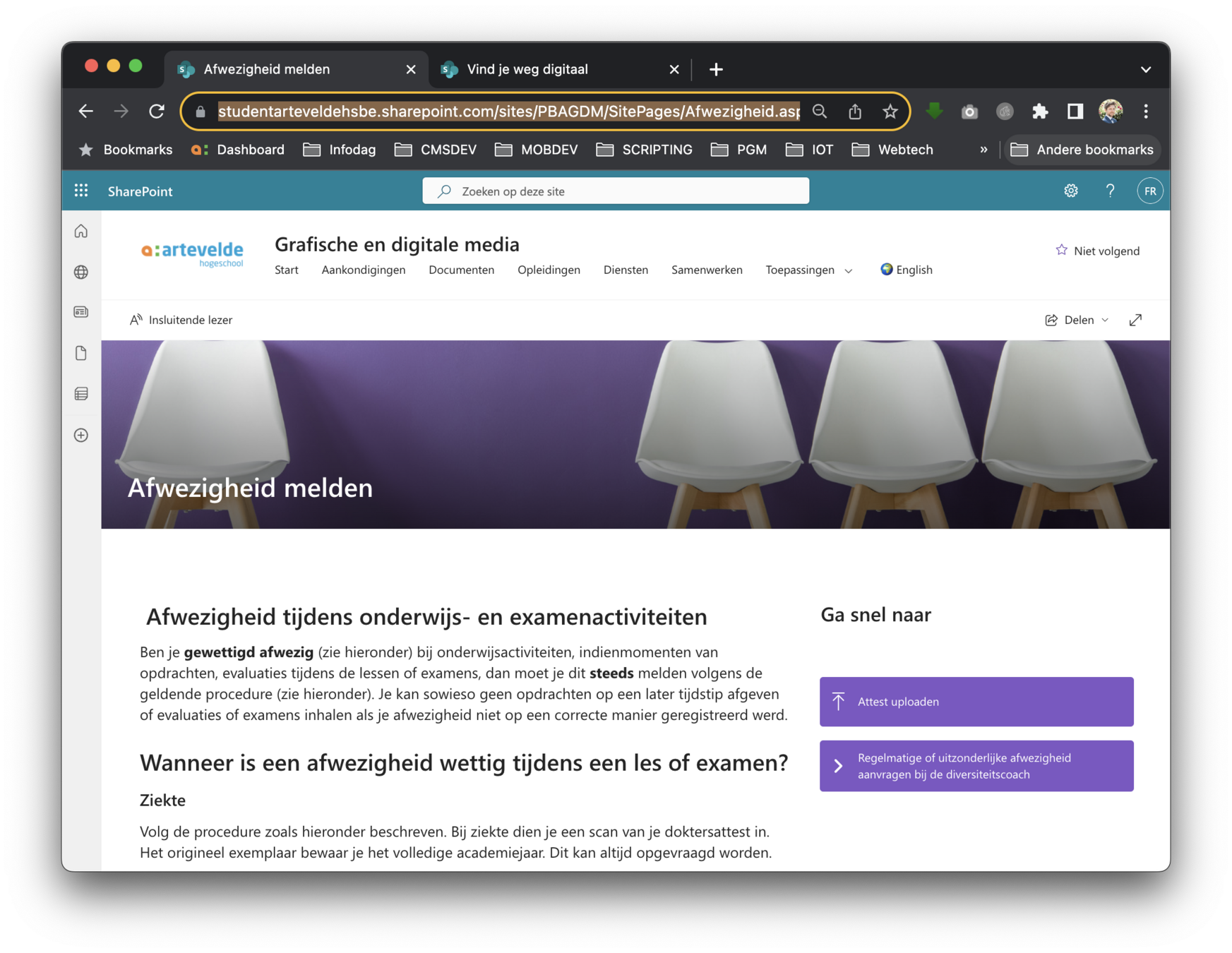Open the SharePoint app launcher grid

point(81,191)
